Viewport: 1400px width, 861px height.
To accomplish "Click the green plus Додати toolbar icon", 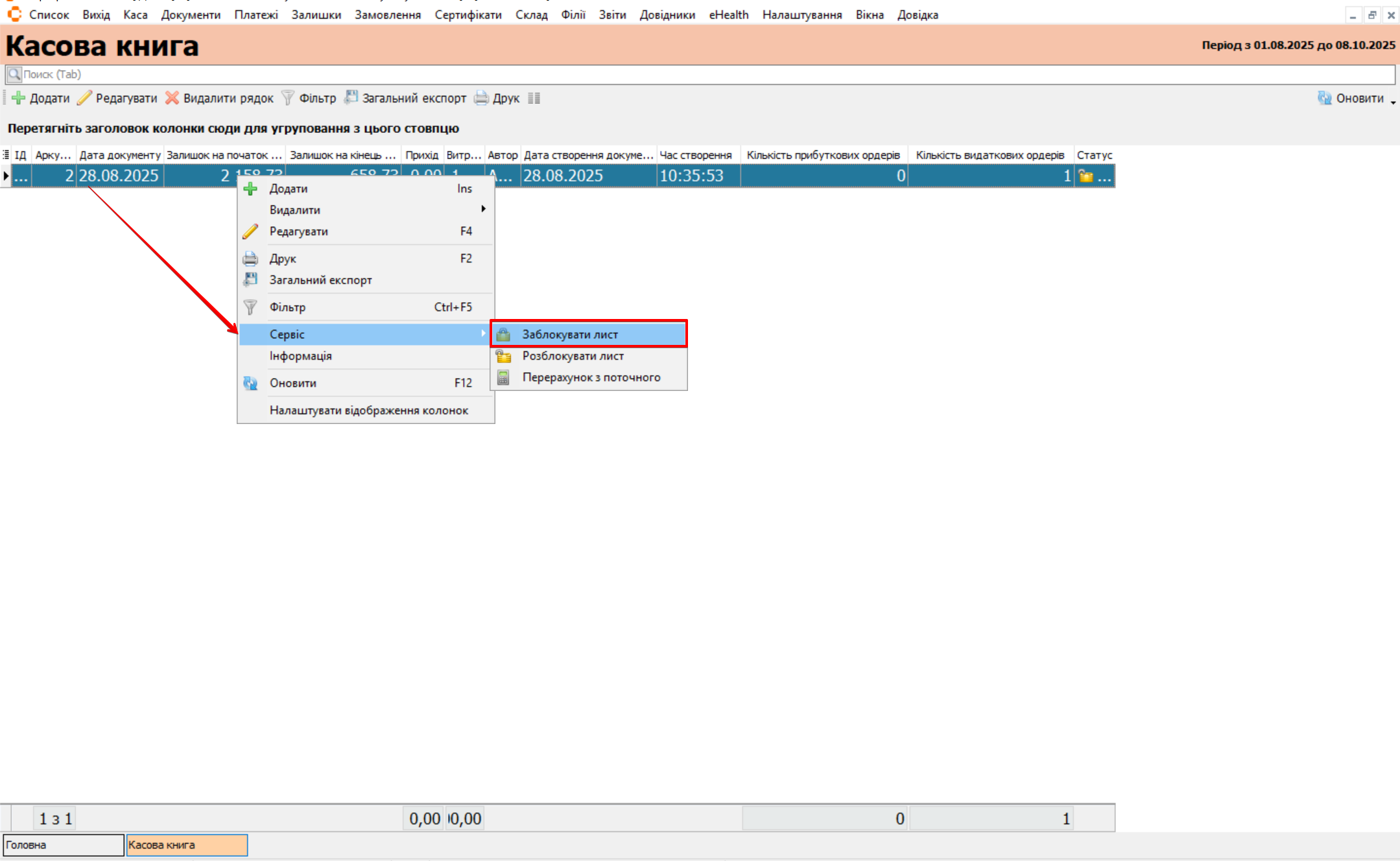I will (x=19, y=98).
